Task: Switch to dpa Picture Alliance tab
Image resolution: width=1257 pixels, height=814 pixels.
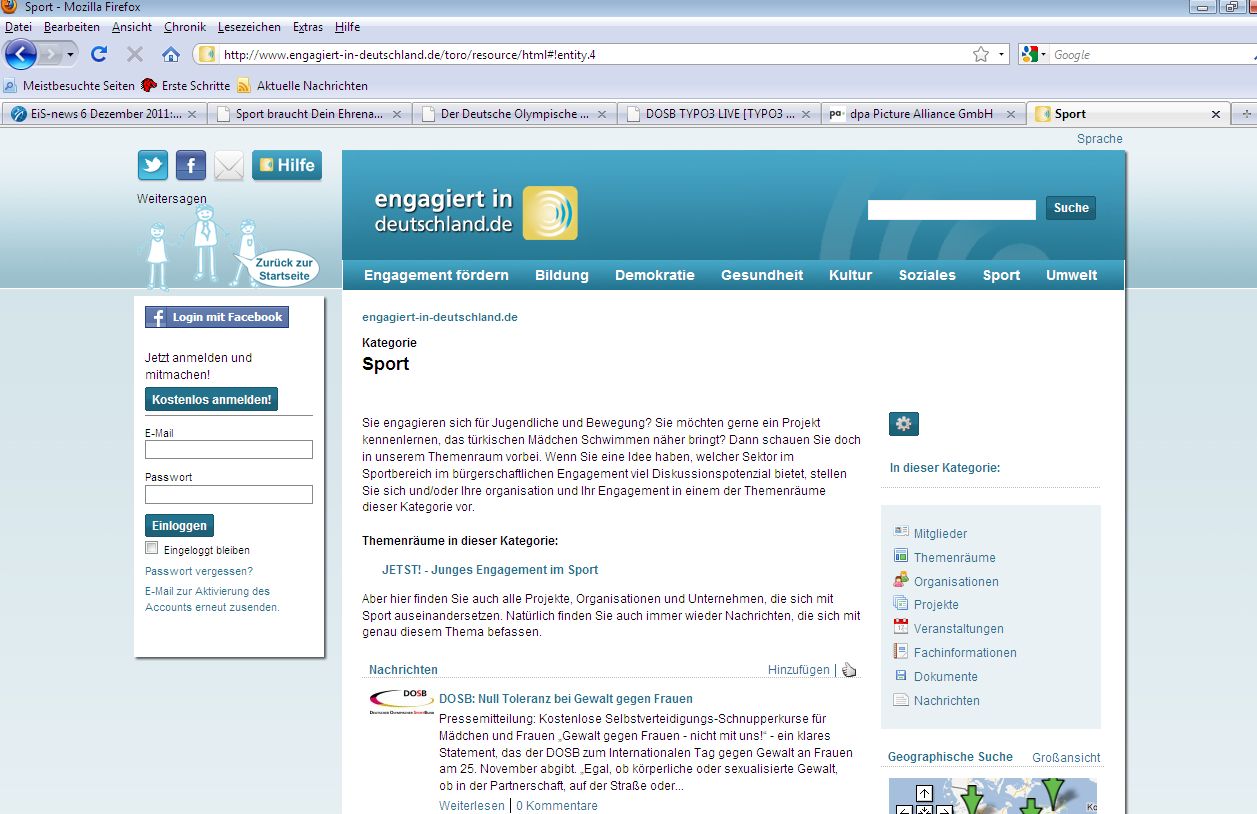Action: [923, 114]
